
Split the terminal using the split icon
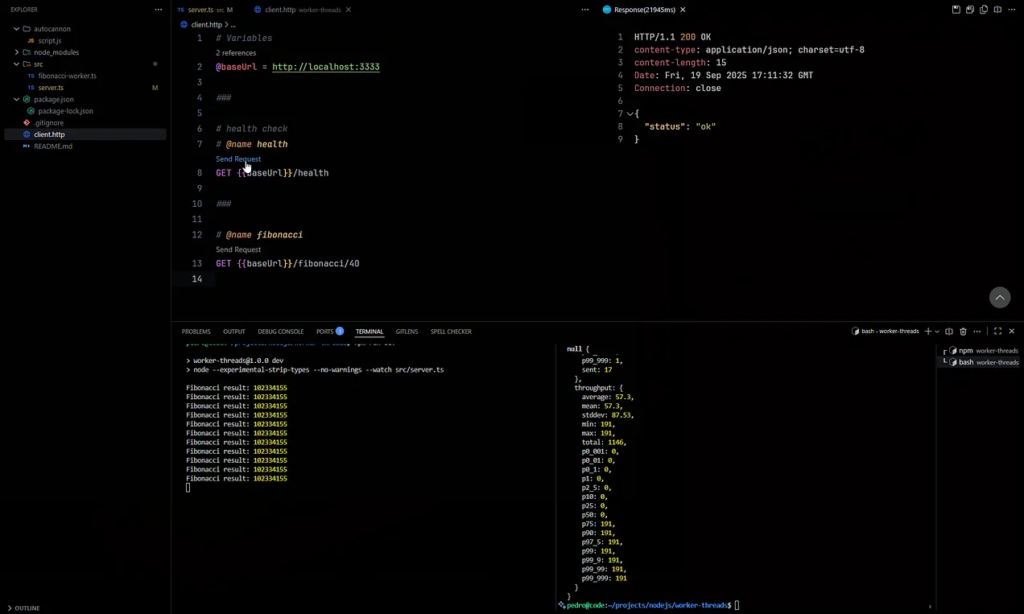(x=949, y=331)
